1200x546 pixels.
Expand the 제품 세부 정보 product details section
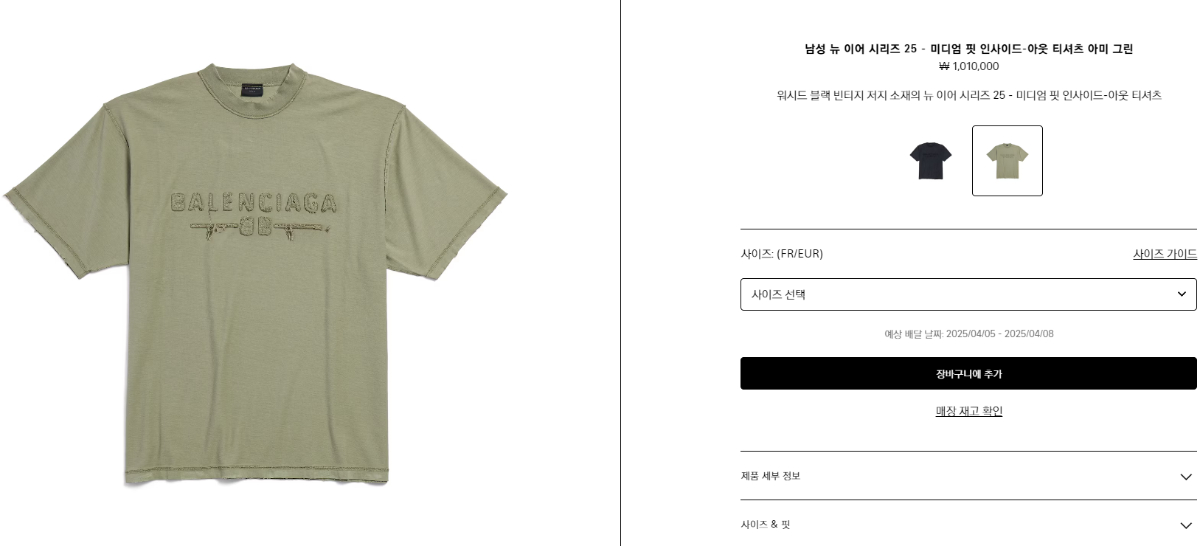pyautogui.click(x=968, y=476)
